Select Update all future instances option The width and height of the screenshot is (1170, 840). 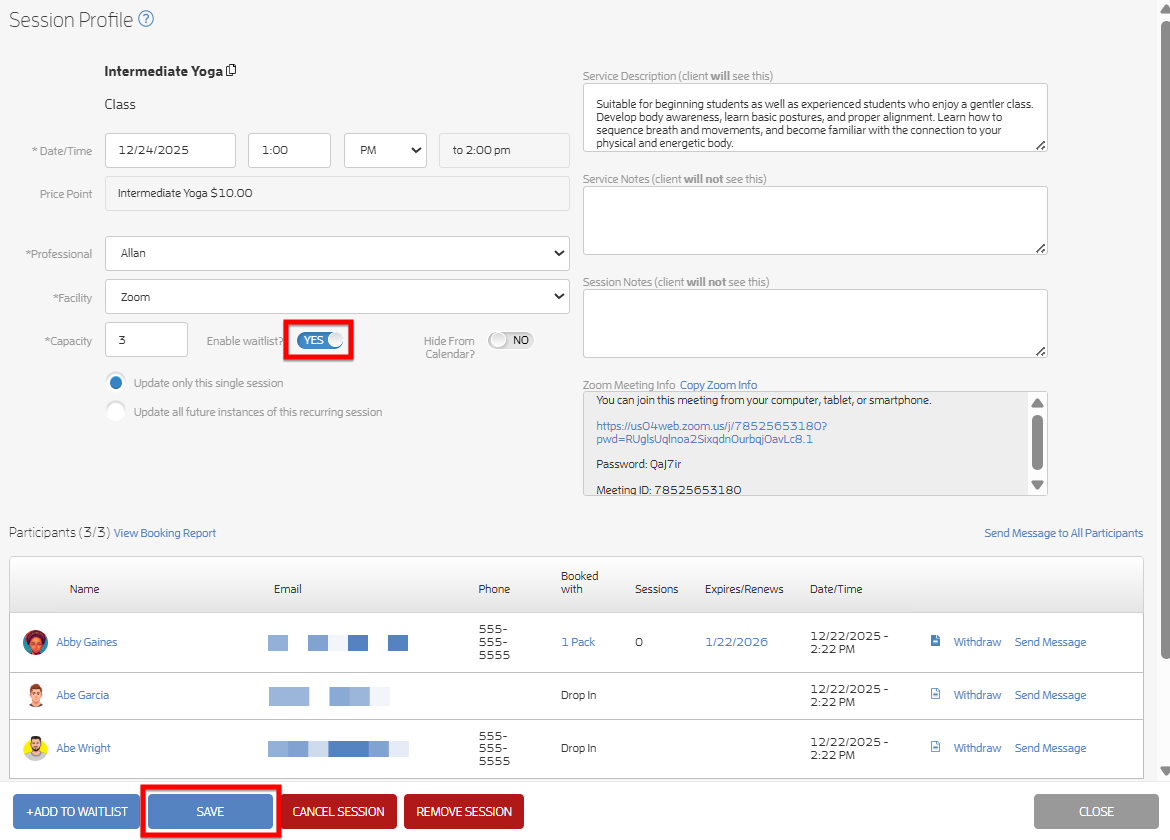click(x=116, y=412)
